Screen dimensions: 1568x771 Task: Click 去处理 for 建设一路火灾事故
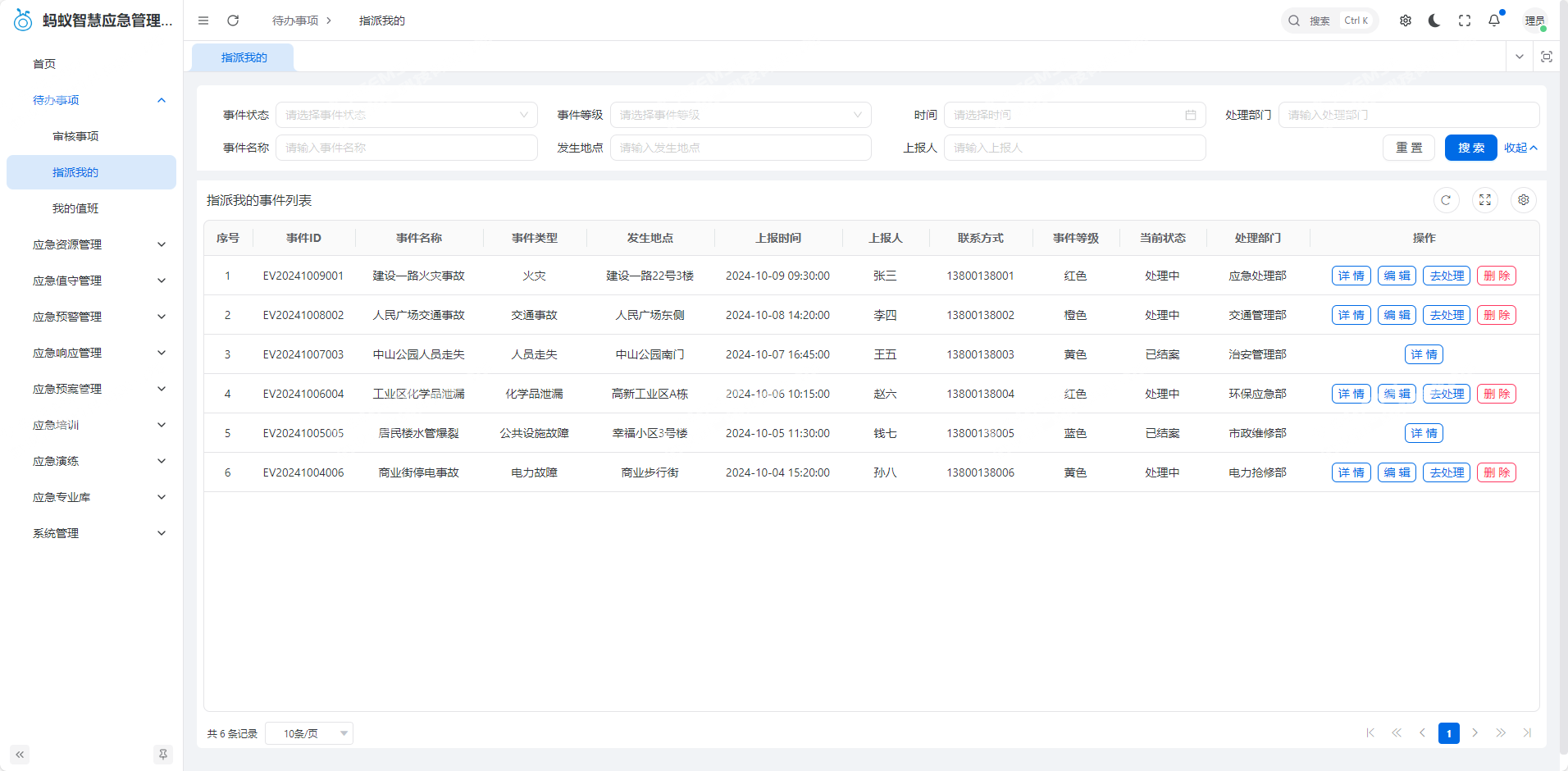tap(1446, 276)
